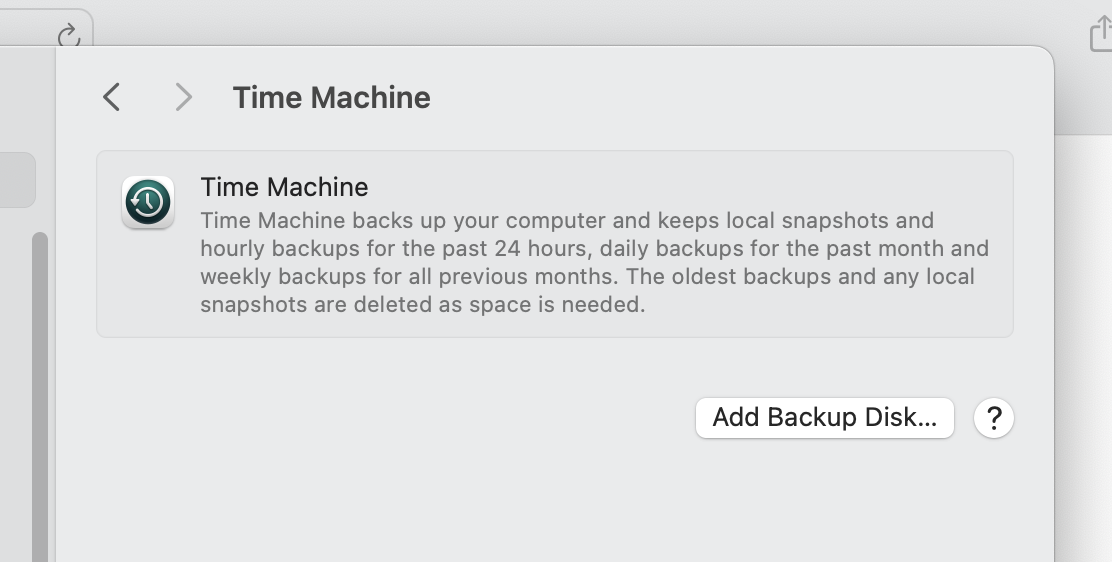Click the share icon at the top right

[x=1101, y=34]
